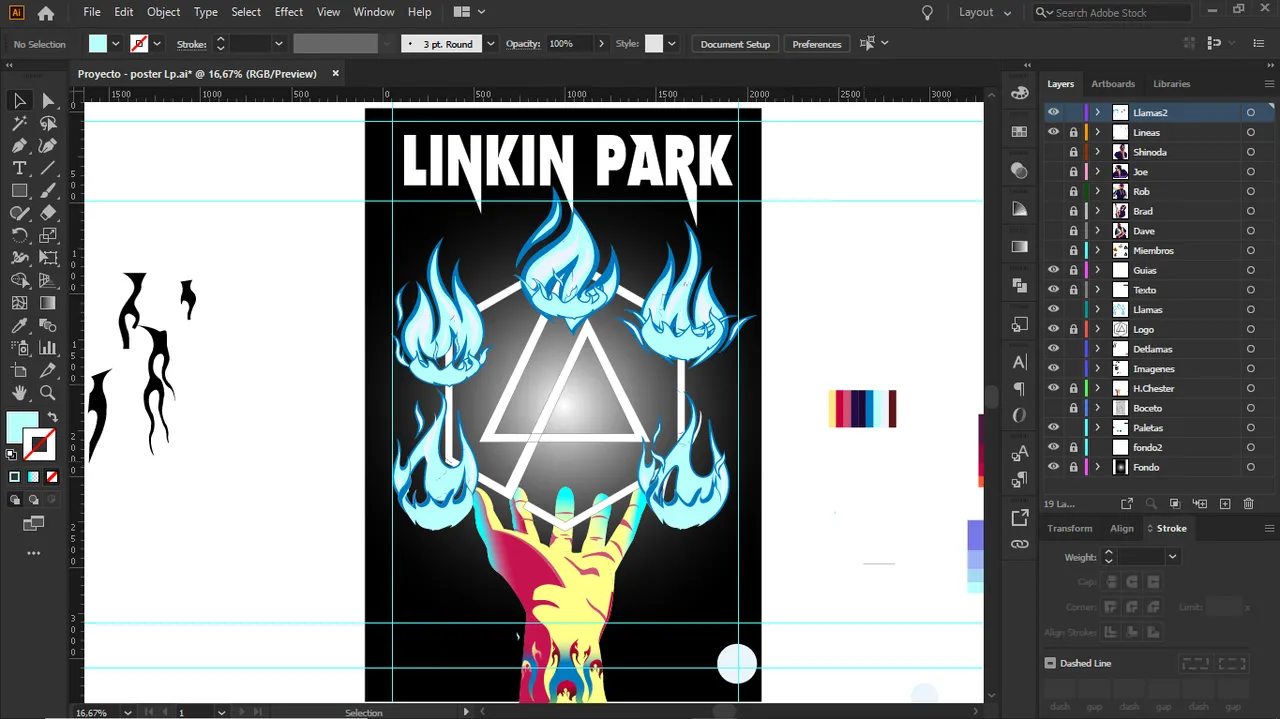
Task: Toggle visibility of Texto layer
Action: 1053,290
